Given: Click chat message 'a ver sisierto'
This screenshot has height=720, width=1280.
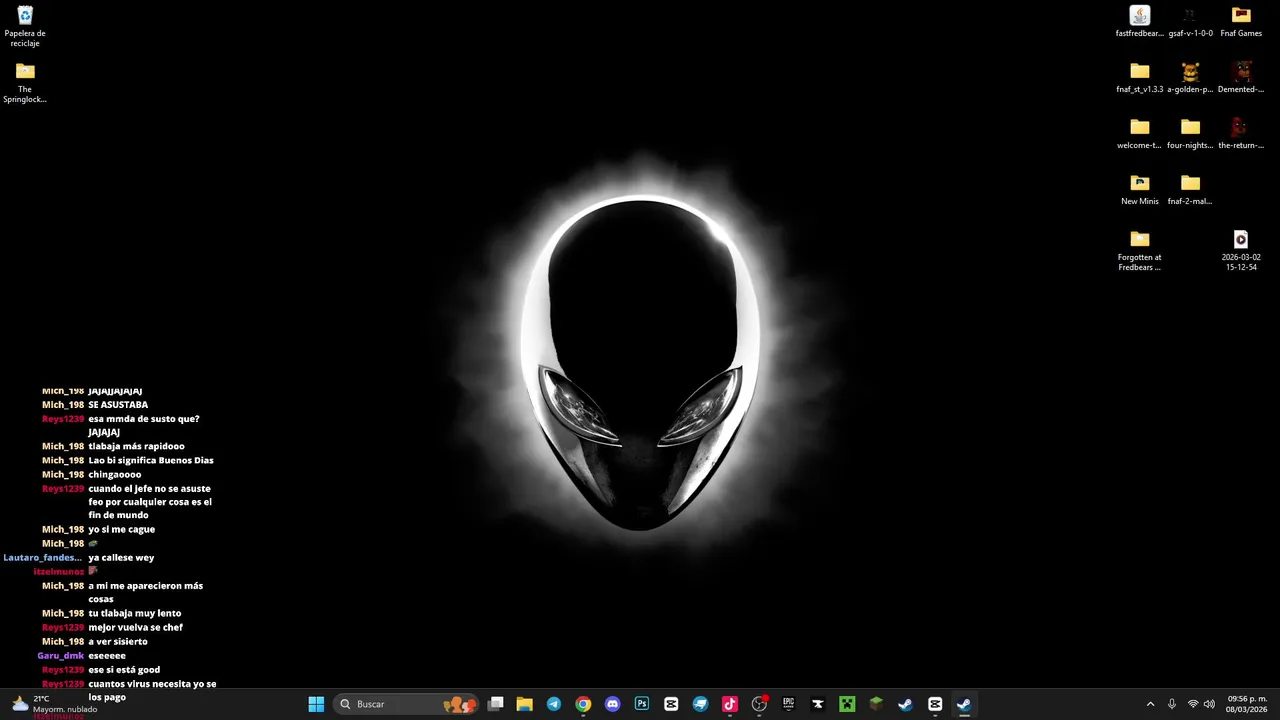Looking at the screenshot, I should pyautogui.click(x=118, y=641).
